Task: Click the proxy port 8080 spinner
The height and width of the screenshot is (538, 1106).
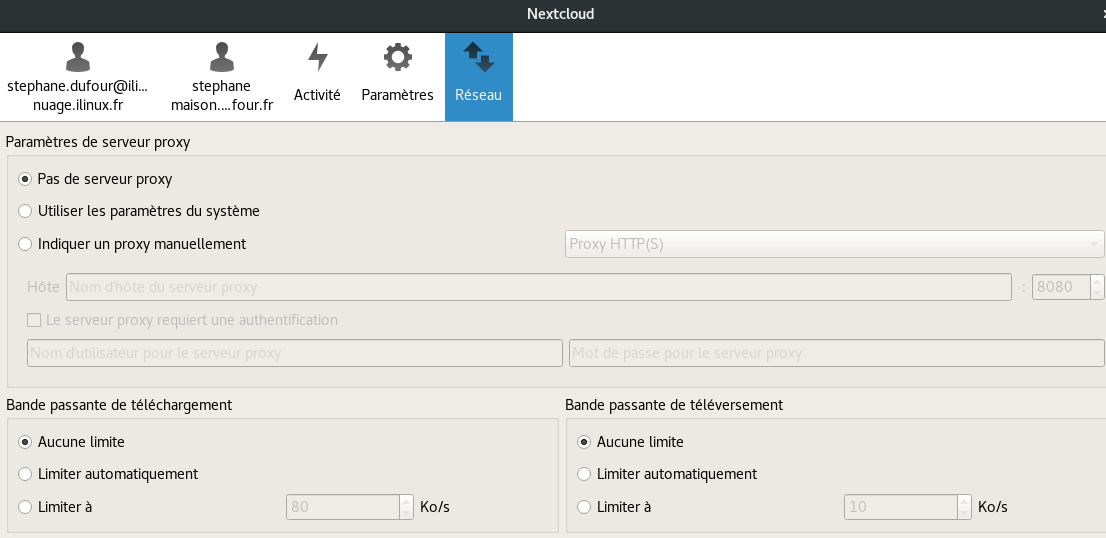Action: tap(1061, 287)
